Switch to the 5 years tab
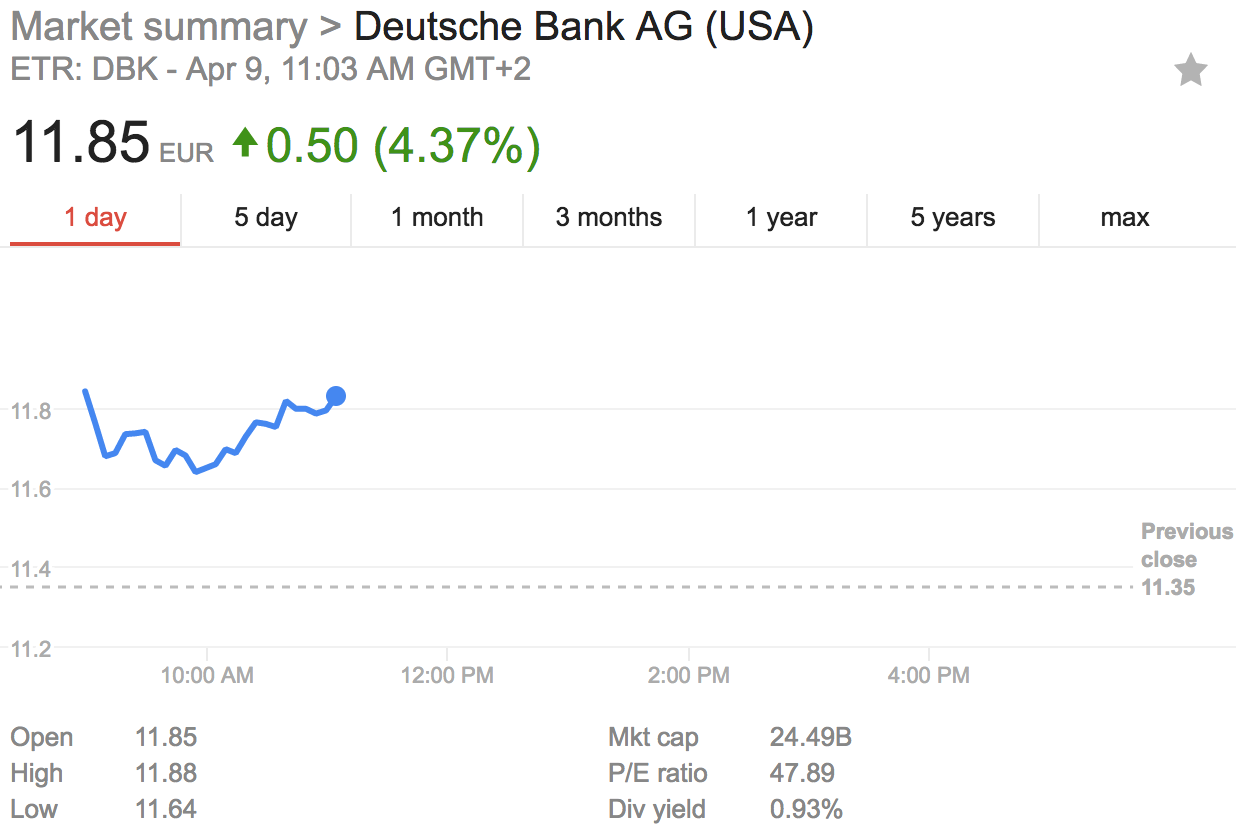1236x834 pixels. (x=953, y=218)
